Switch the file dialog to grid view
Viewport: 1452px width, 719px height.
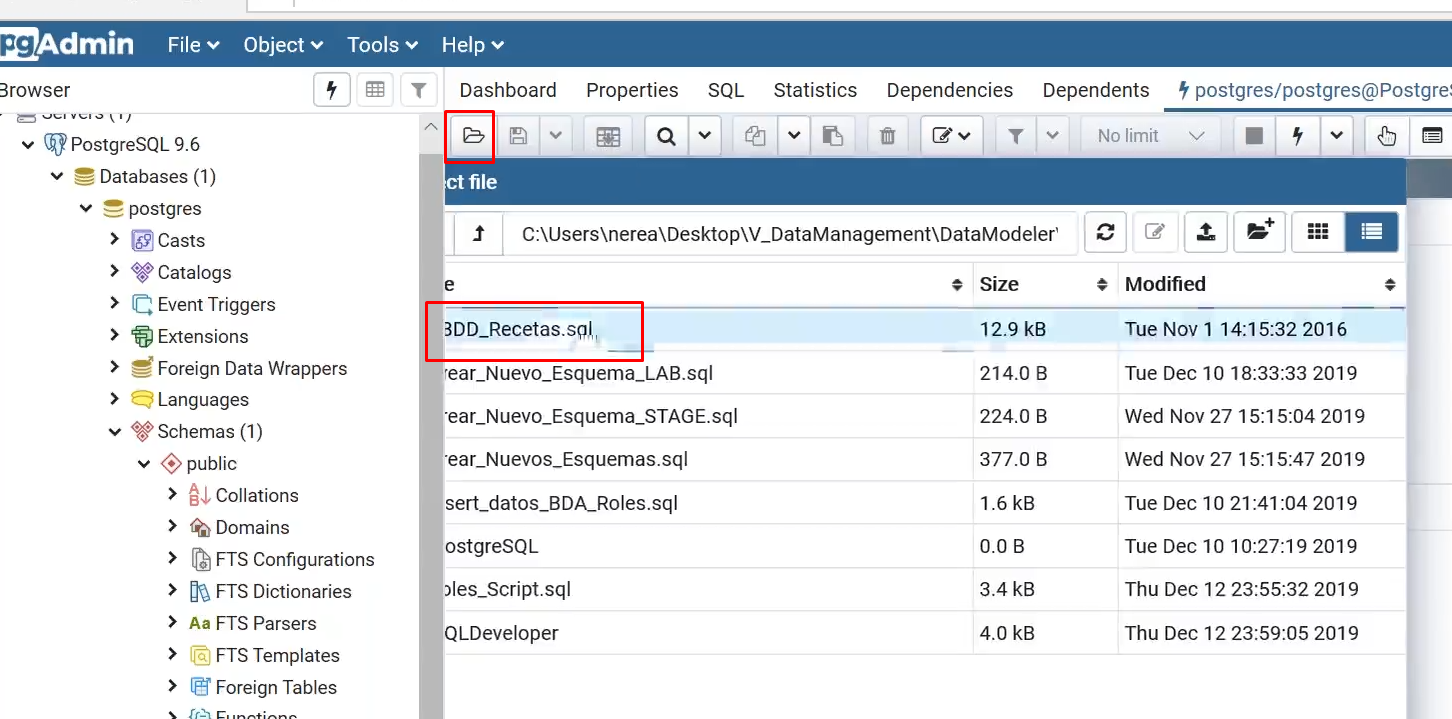tap(1317, 232)
